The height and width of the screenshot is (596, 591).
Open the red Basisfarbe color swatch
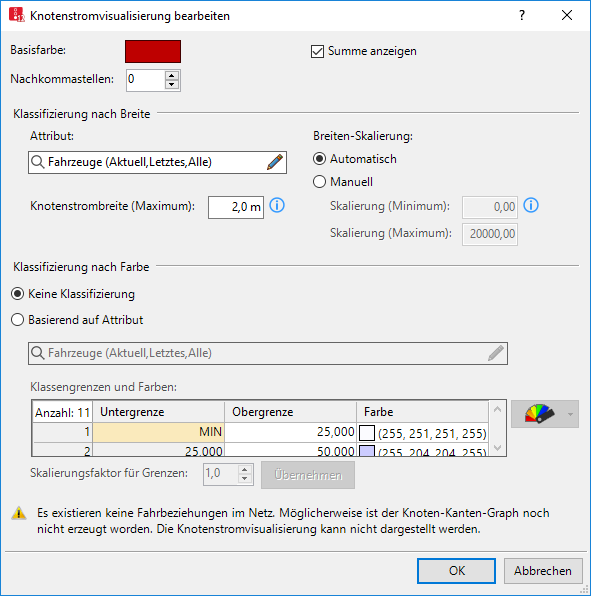coord(153,51)
